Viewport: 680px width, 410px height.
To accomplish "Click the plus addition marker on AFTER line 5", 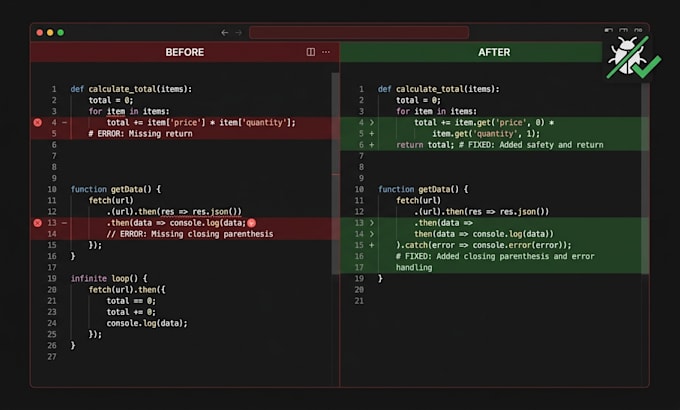I will [372, 134].
